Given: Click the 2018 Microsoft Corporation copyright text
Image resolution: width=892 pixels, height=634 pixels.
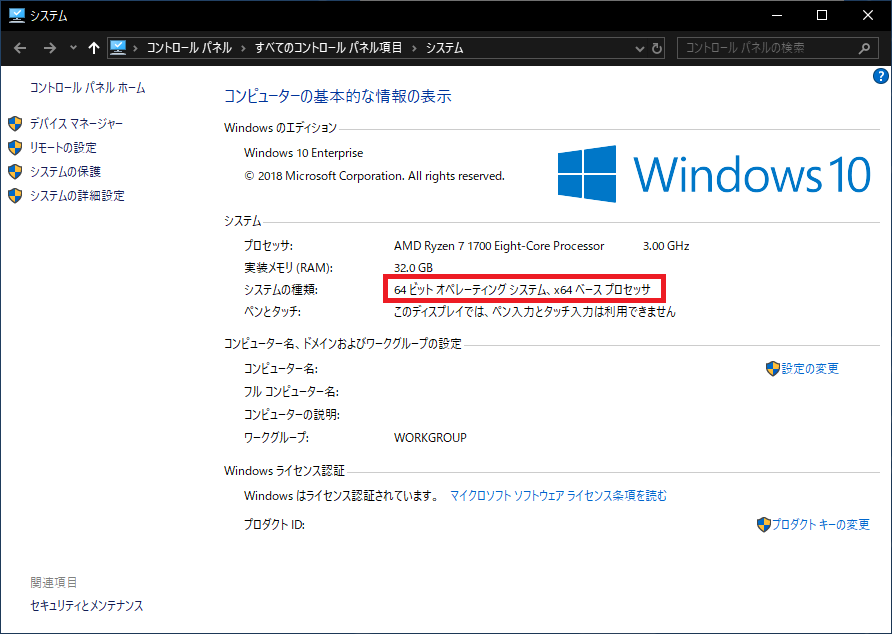Looking at the screenshot, I should coord(374,176).
